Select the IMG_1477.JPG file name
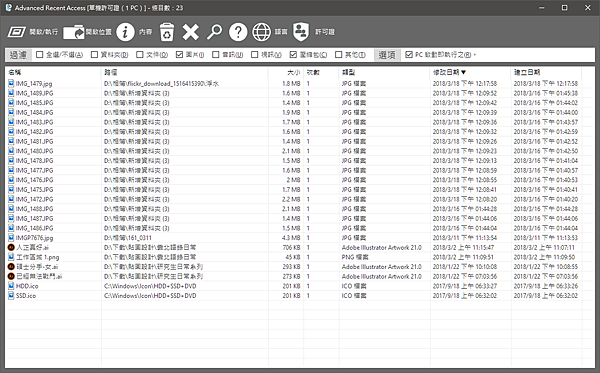 [34, 170]
